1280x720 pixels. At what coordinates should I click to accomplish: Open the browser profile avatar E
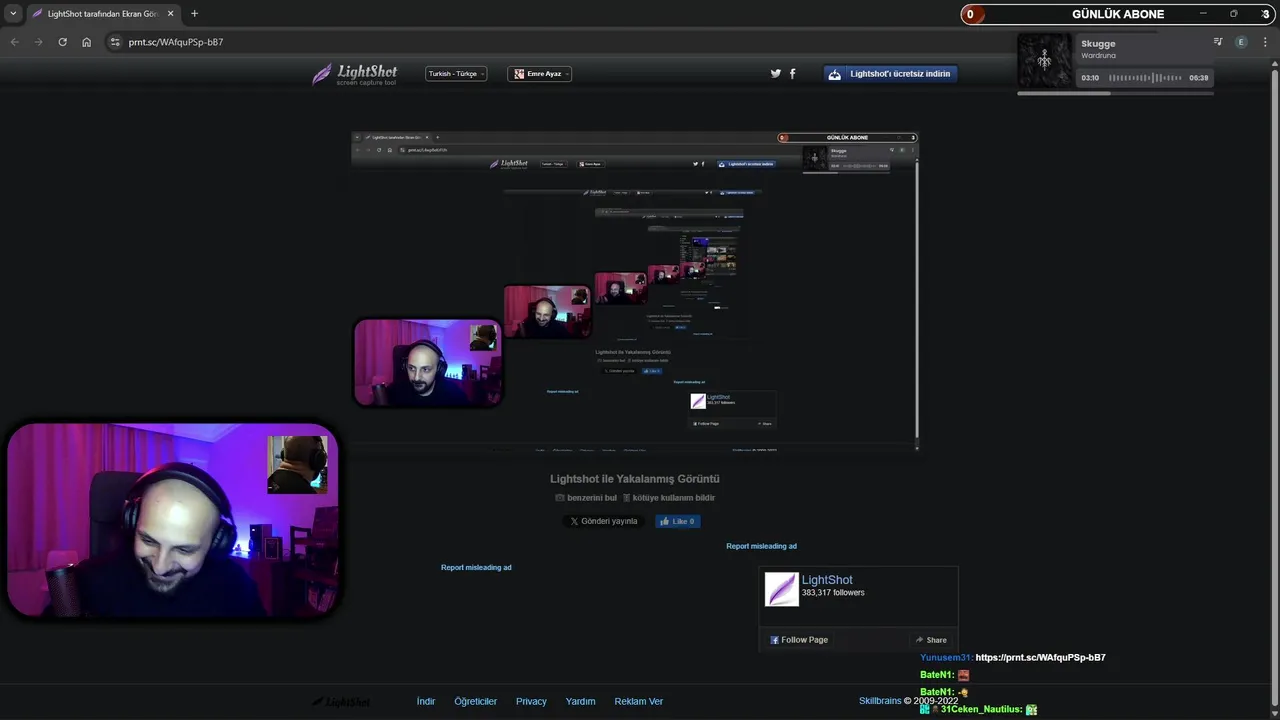pos(1241,42)
